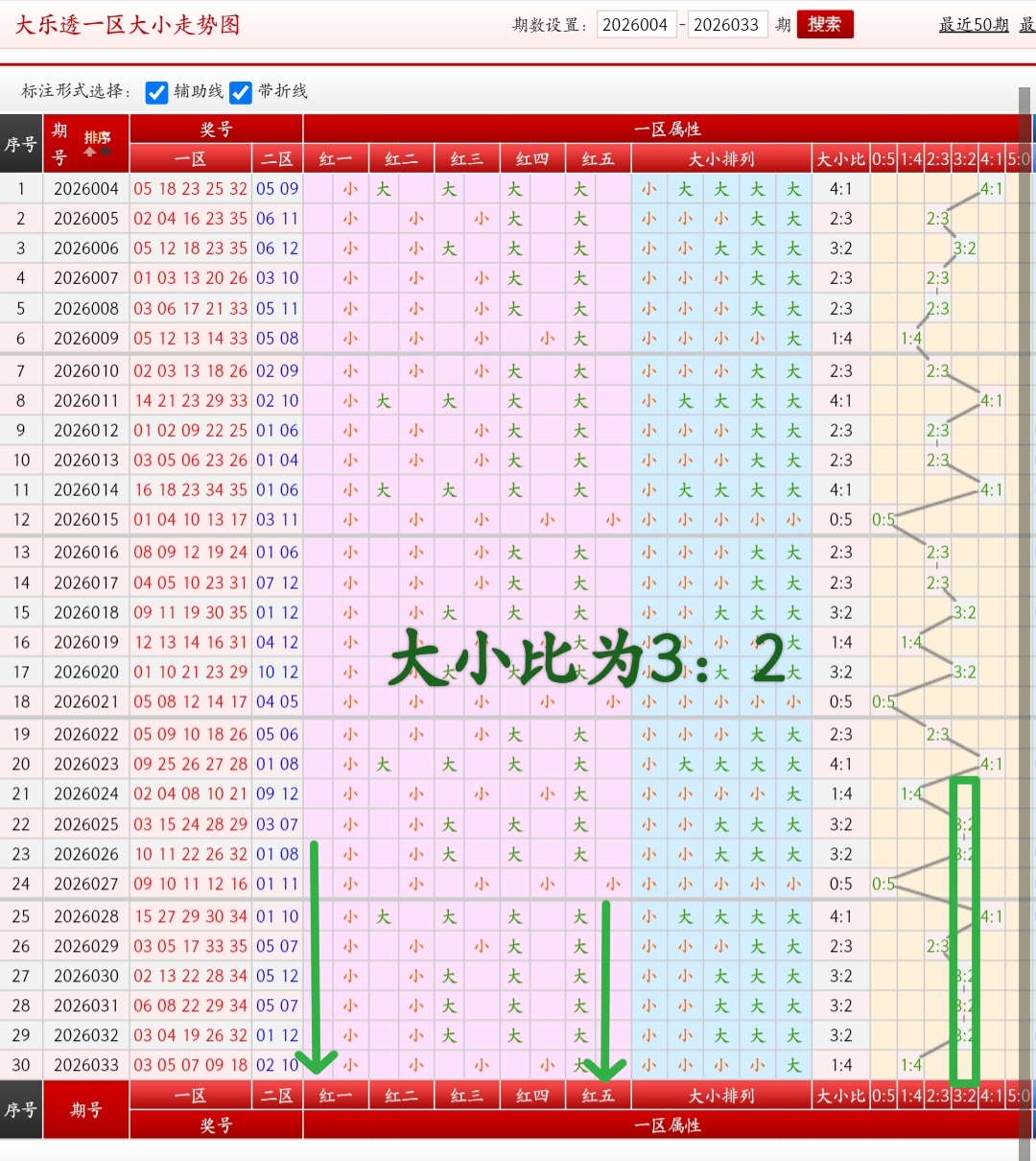This screenshot has width=1036, height=1161.
Task: Click the top 大小排列 column header
Action: pyautogui.click(x=721, y=158)
